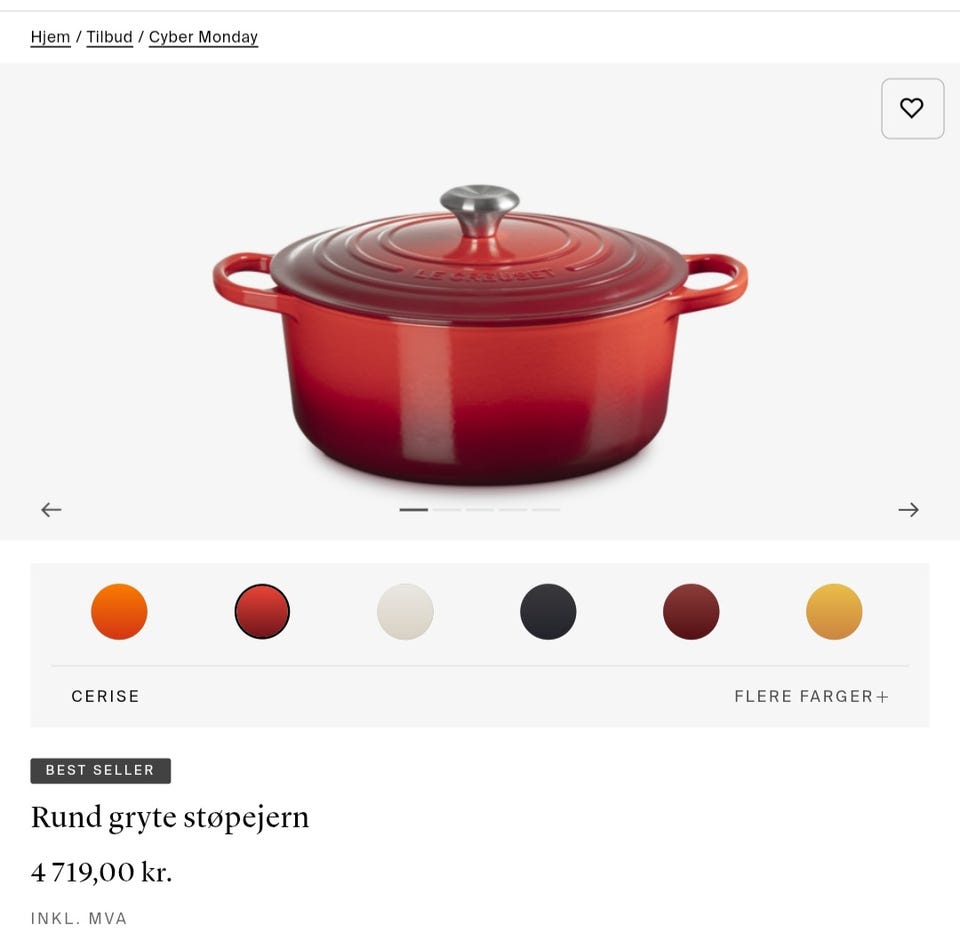Add the pot to wishlist with heart icon
The width and height of the screenshot is (960, 941).
click(x=912, y=108)
